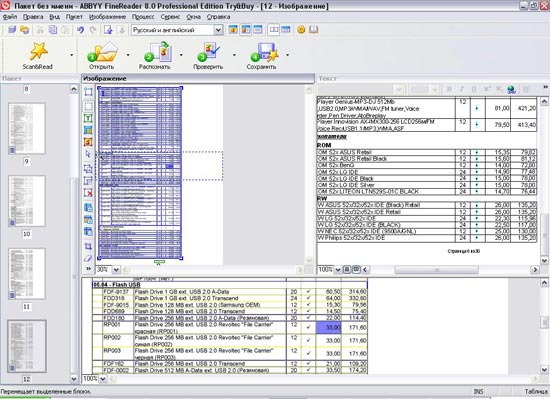The image size is (550, 399).
Task: Select the eraser tool in image toolbar
Action: (88, 258)
